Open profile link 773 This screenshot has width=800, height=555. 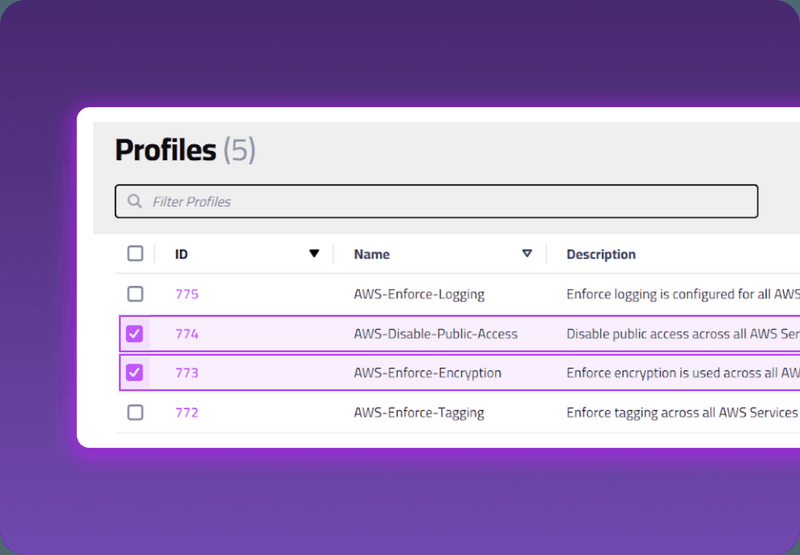pyautogui.click(x=187, y=373)
